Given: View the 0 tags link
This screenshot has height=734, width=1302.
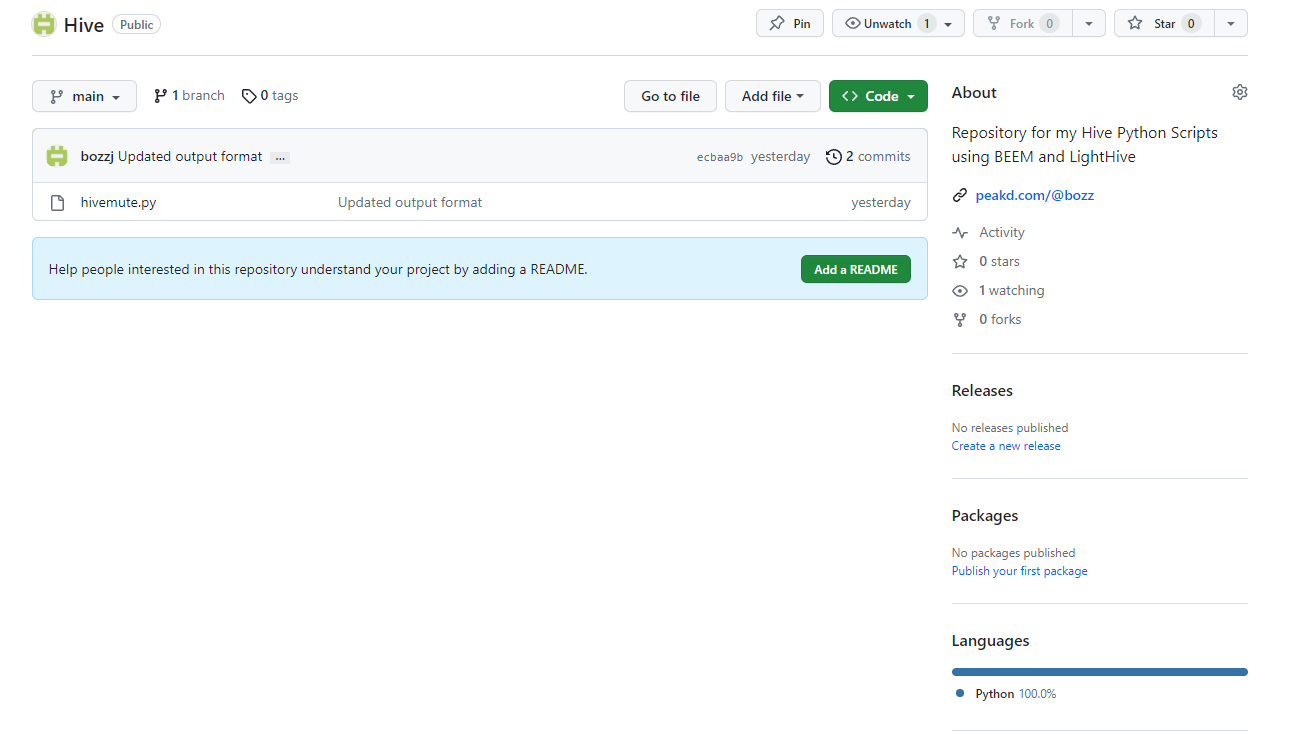Looking at the screenshot, I should pos(270,96).
